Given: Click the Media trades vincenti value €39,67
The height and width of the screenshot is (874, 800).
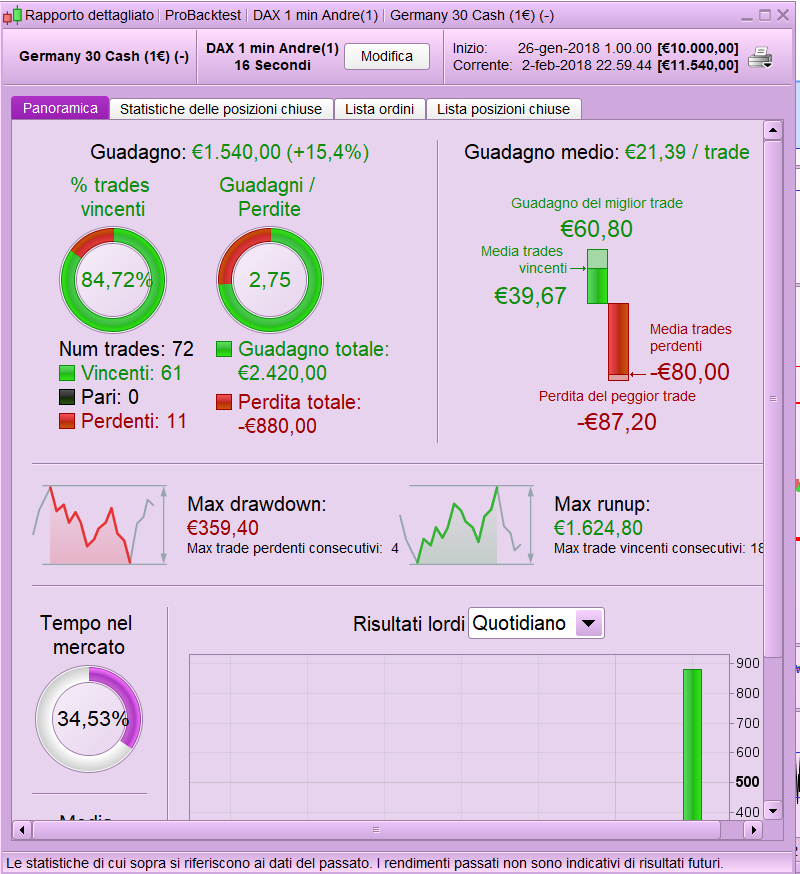Looking at the screenshot, I should (530, 296).
